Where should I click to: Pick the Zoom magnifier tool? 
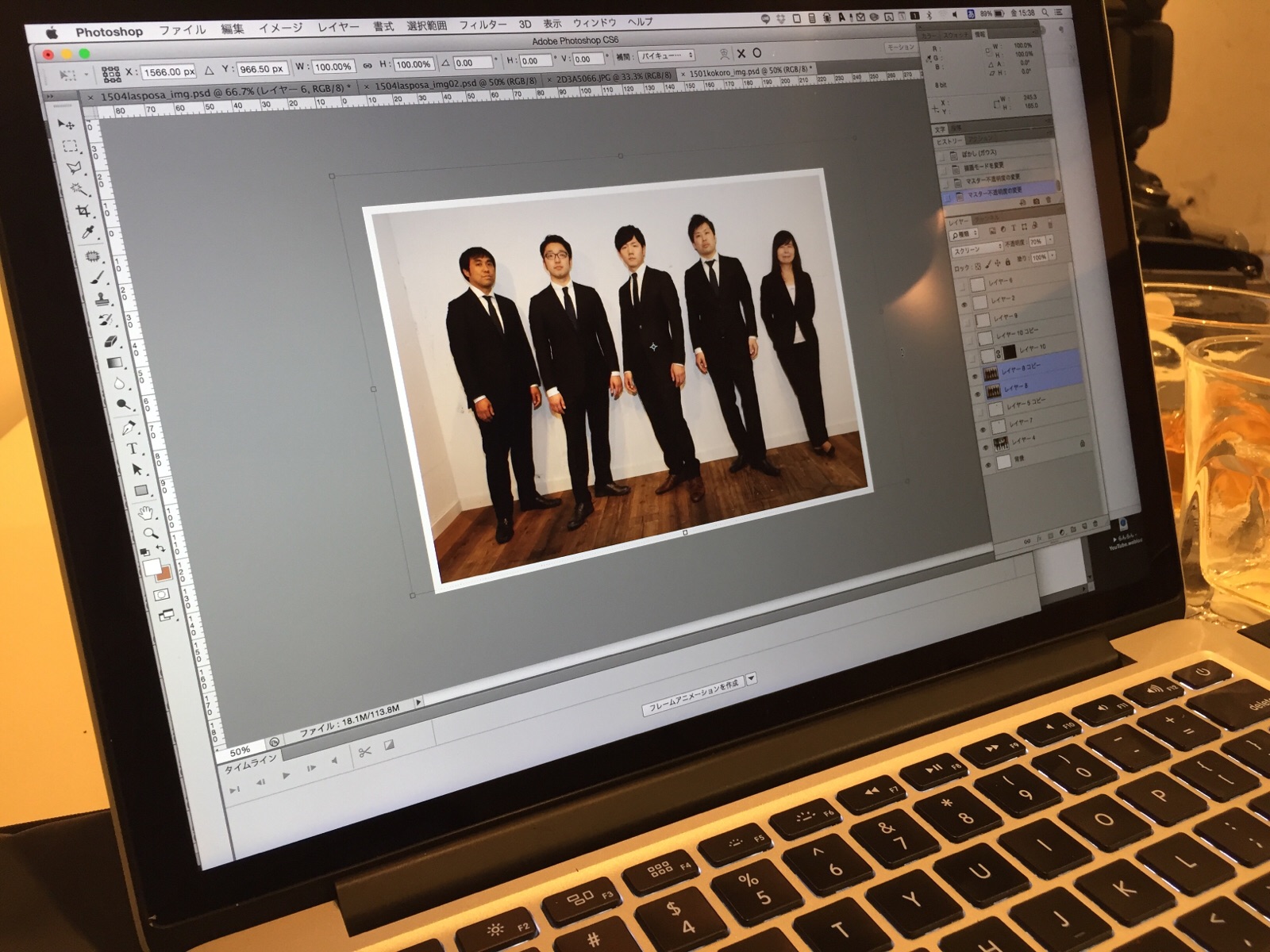[149, 533]
